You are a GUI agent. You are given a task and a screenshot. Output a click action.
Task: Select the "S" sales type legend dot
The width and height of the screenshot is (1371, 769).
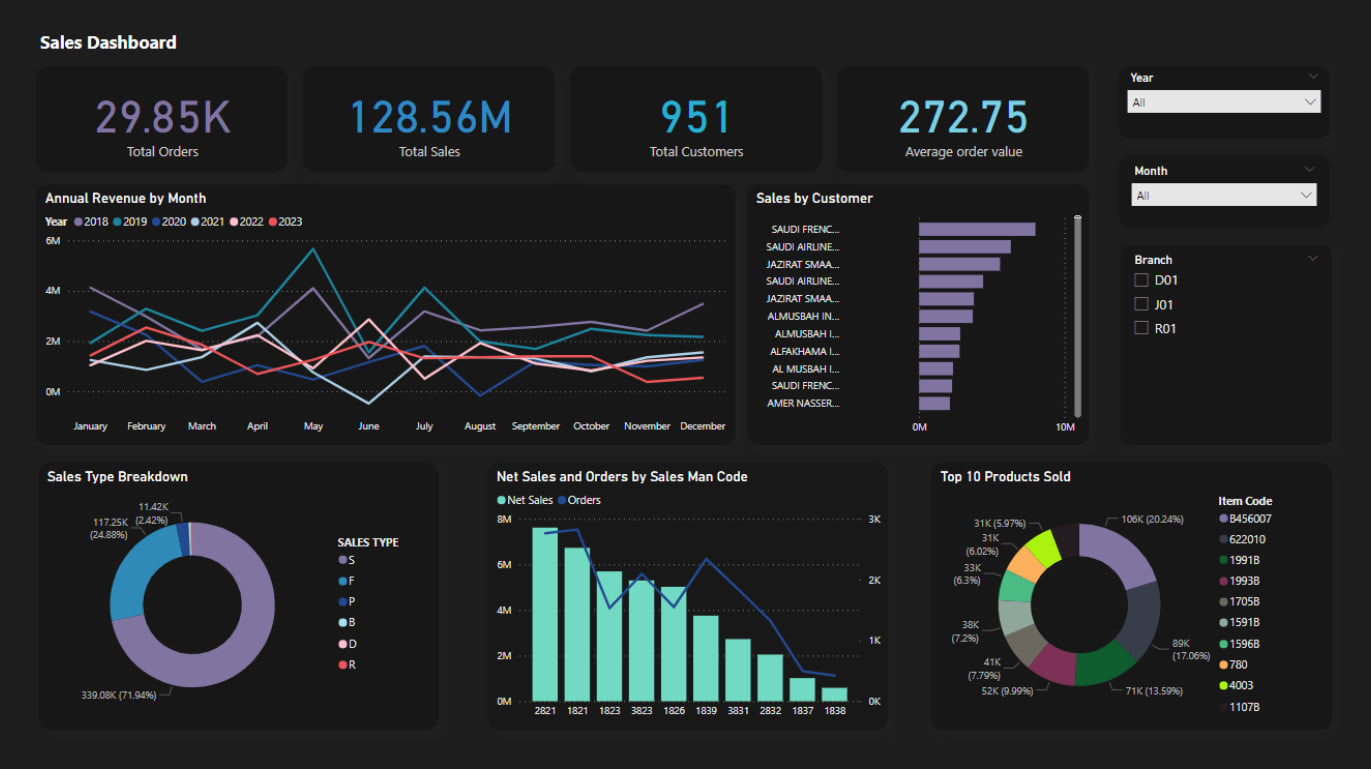tap(344, 559)
